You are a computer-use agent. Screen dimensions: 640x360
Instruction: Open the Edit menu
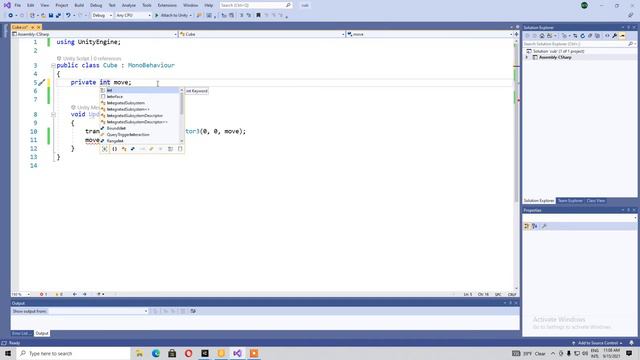(31, 5)
